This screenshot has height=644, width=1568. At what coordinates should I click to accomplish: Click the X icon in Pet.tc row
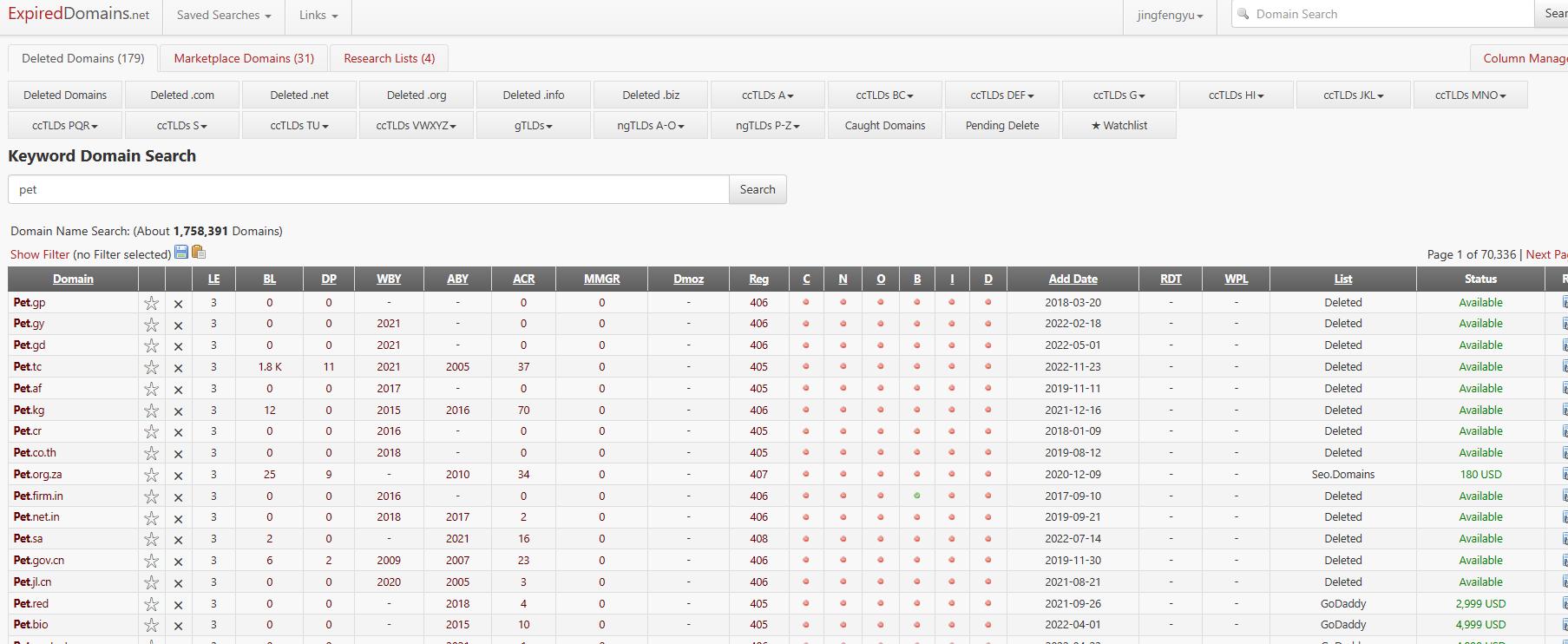[x=178, y=368]
